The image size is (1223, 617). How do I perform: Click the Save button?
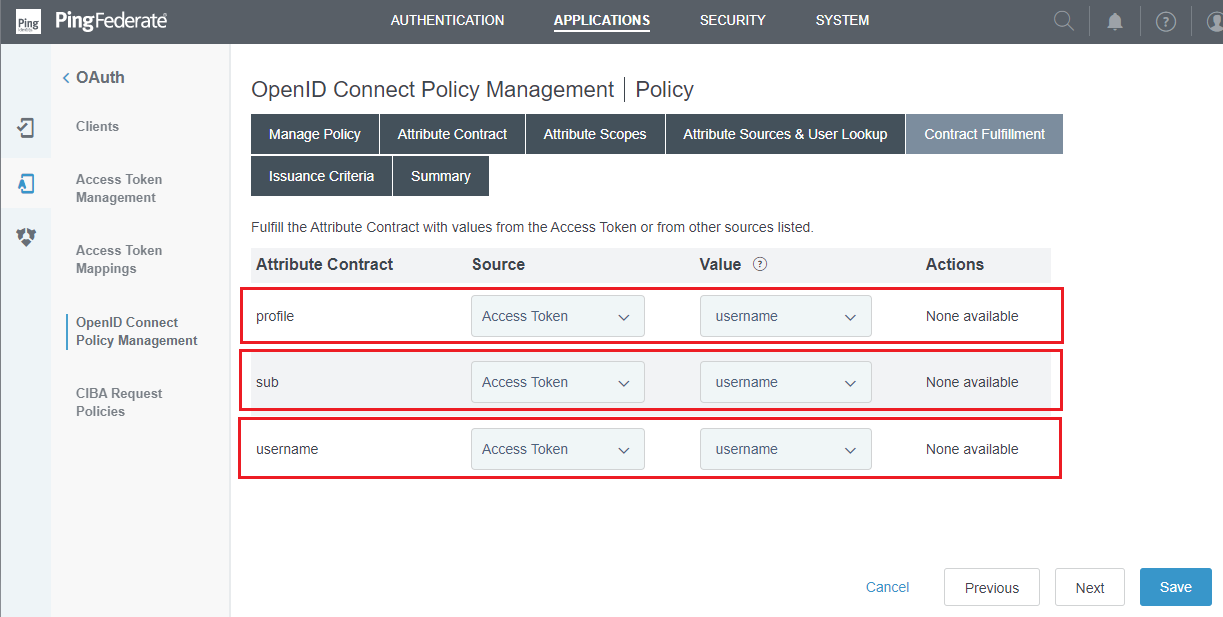tap(1176, 587)
